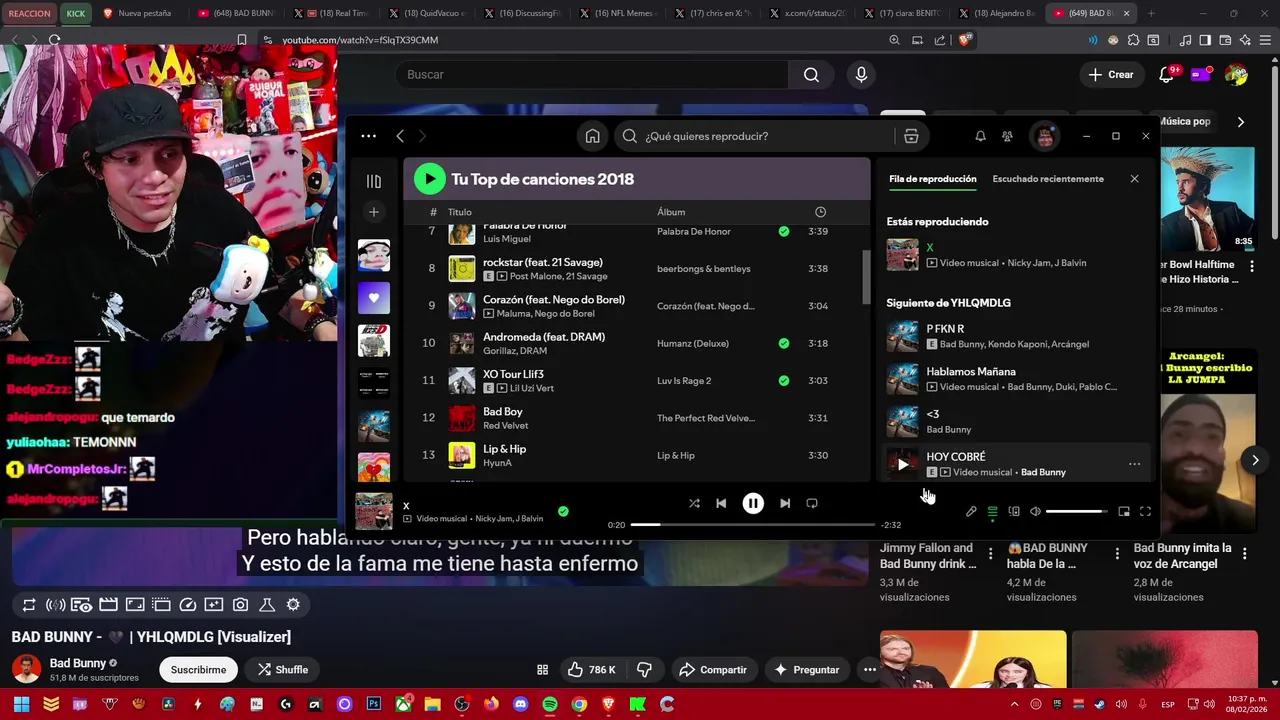1280x720 pixels.
Task: Toggle repeat in Spotify player
Action: tap(812, 503)
